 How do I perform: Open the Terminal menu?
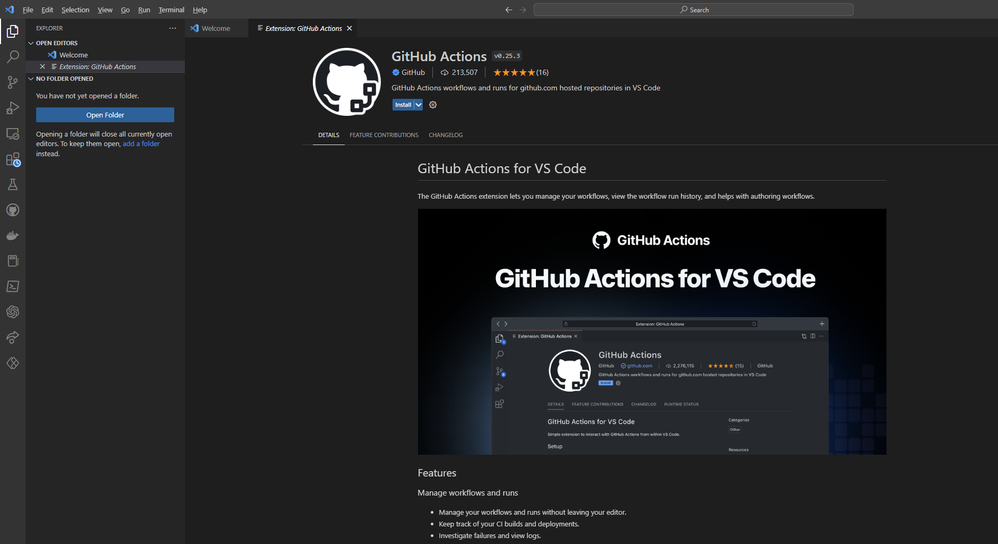(x=171, y=10)
